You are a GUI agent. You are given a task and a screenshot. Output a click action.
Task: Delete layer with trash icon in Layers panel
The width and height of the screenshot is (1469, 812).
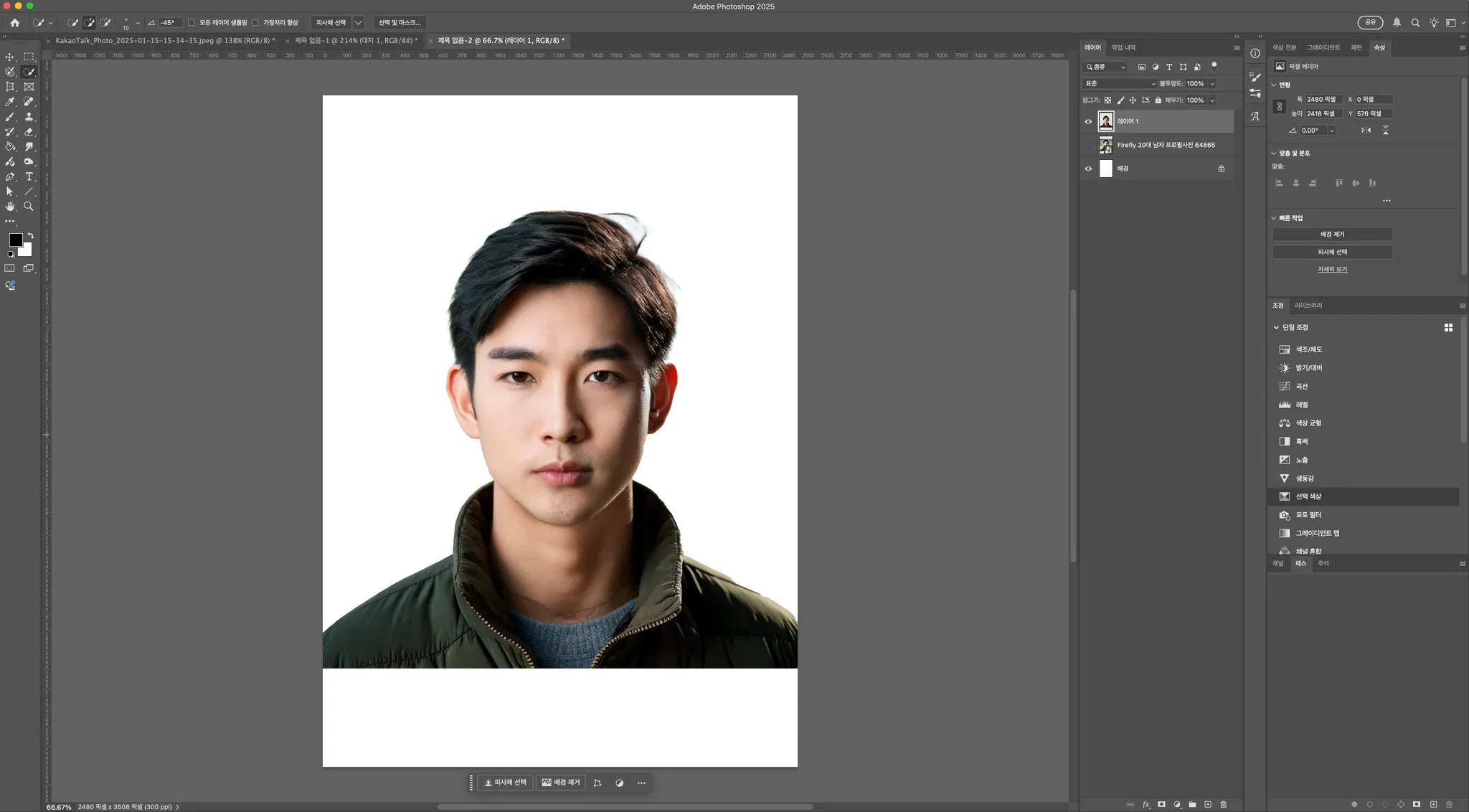coord(1224,804)
